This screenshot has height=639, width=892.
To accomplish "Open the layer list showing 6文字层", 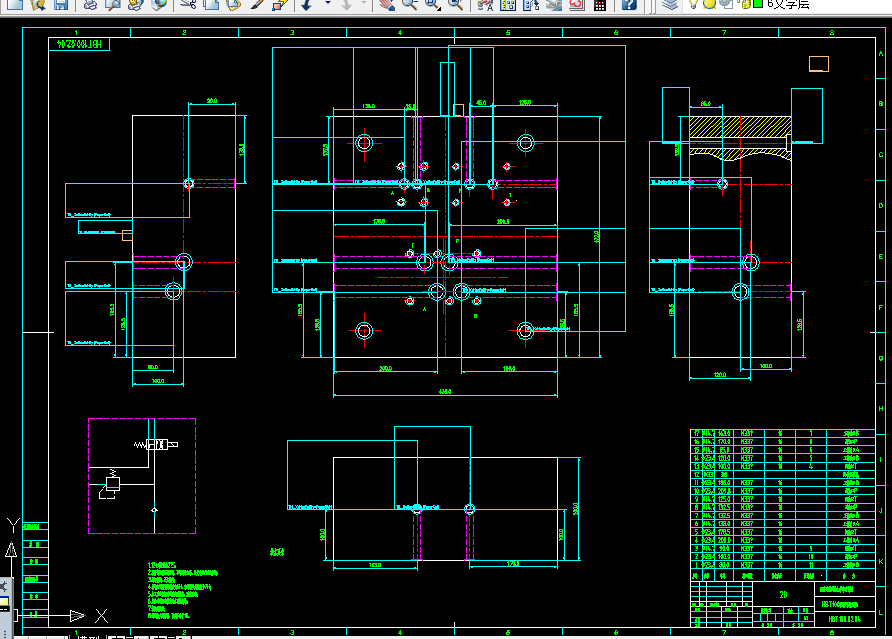I will 788,5.
